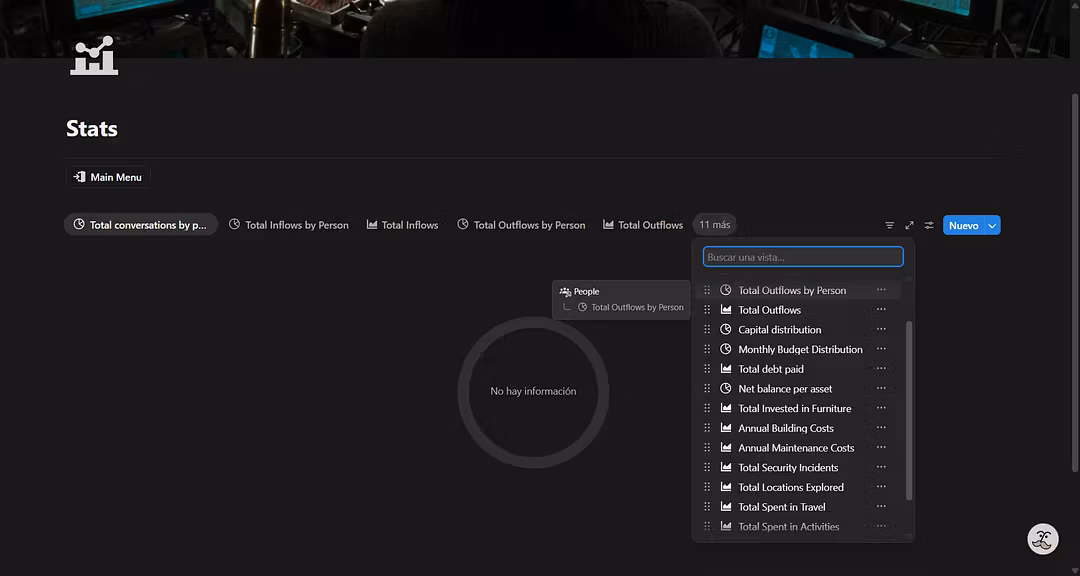The width and height of the screenshot is (1080, 576).
Task: Click the drag handle next to Annual Building Costs
Action: [x=707, y=428]
